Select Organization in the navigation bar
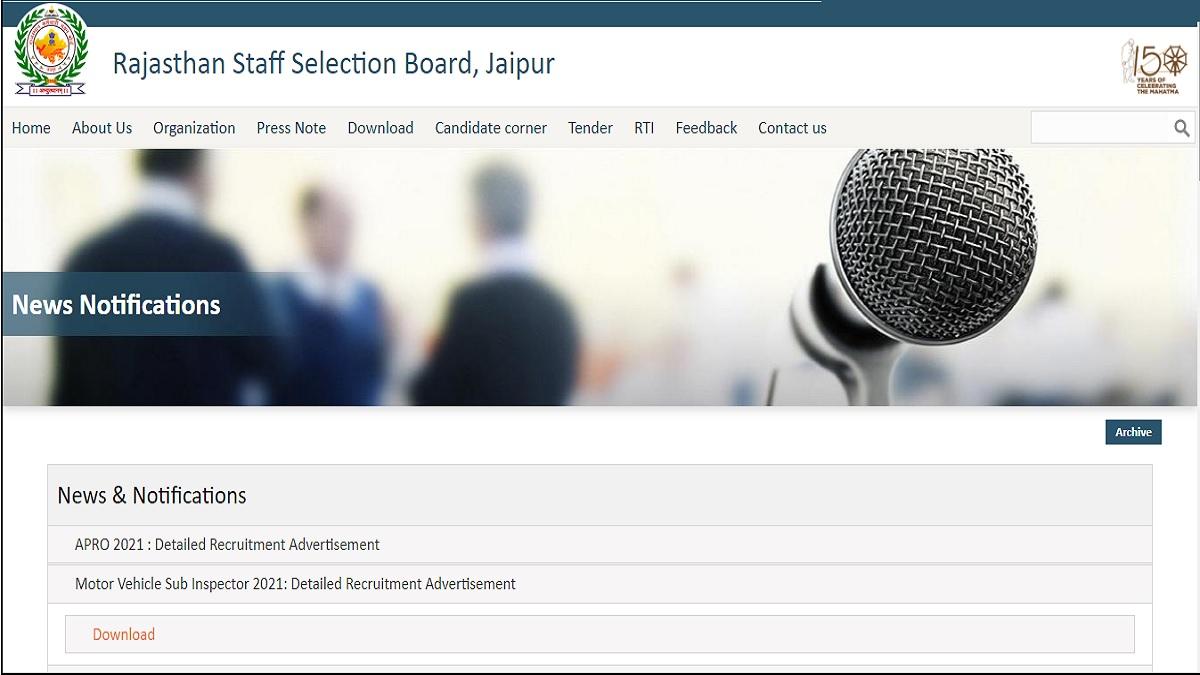The image size is (1200, 675). click(194, 128)
